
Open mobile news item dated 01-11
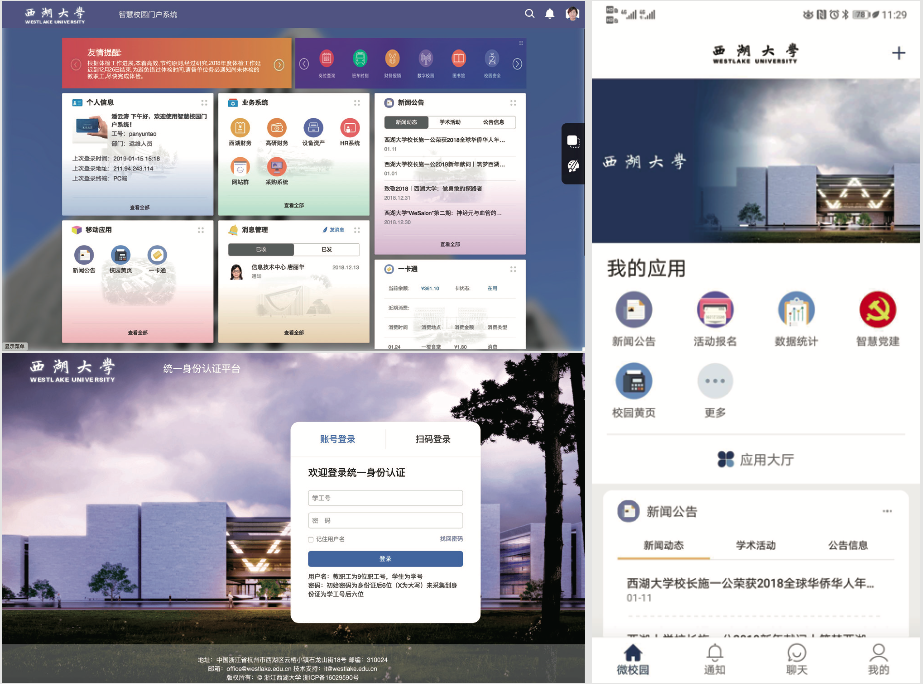point(751,589)
